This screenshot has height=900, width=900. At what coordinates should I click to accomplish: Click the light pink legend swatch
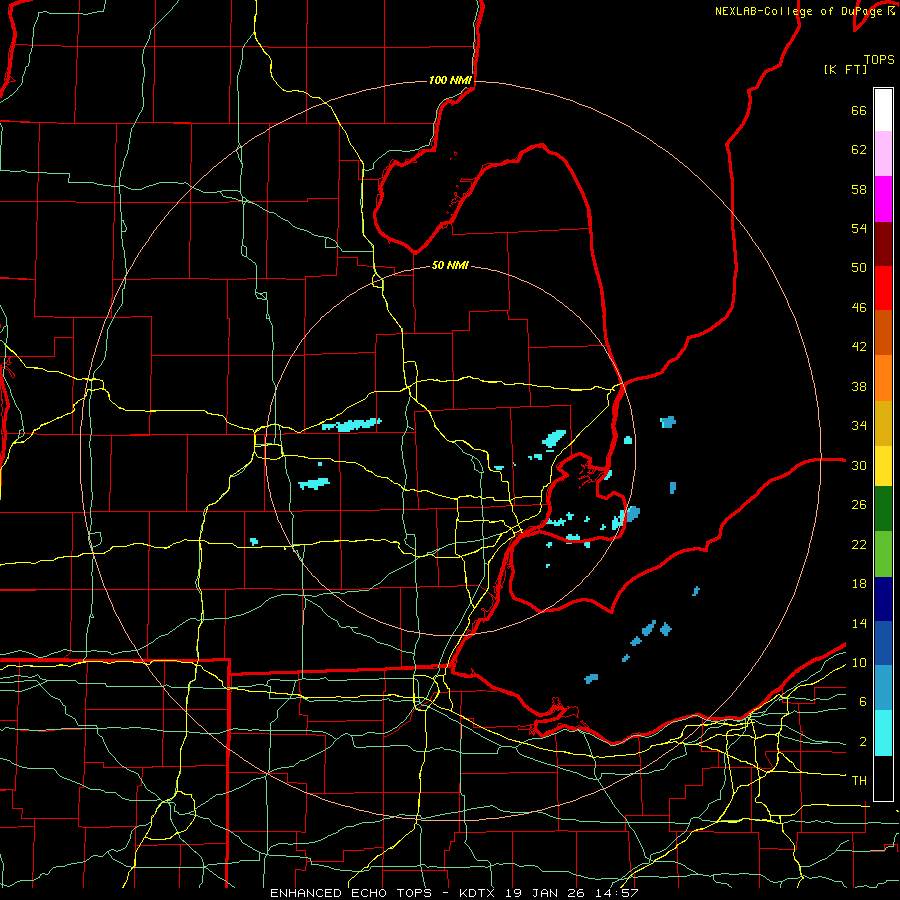(x=883, y=153)
